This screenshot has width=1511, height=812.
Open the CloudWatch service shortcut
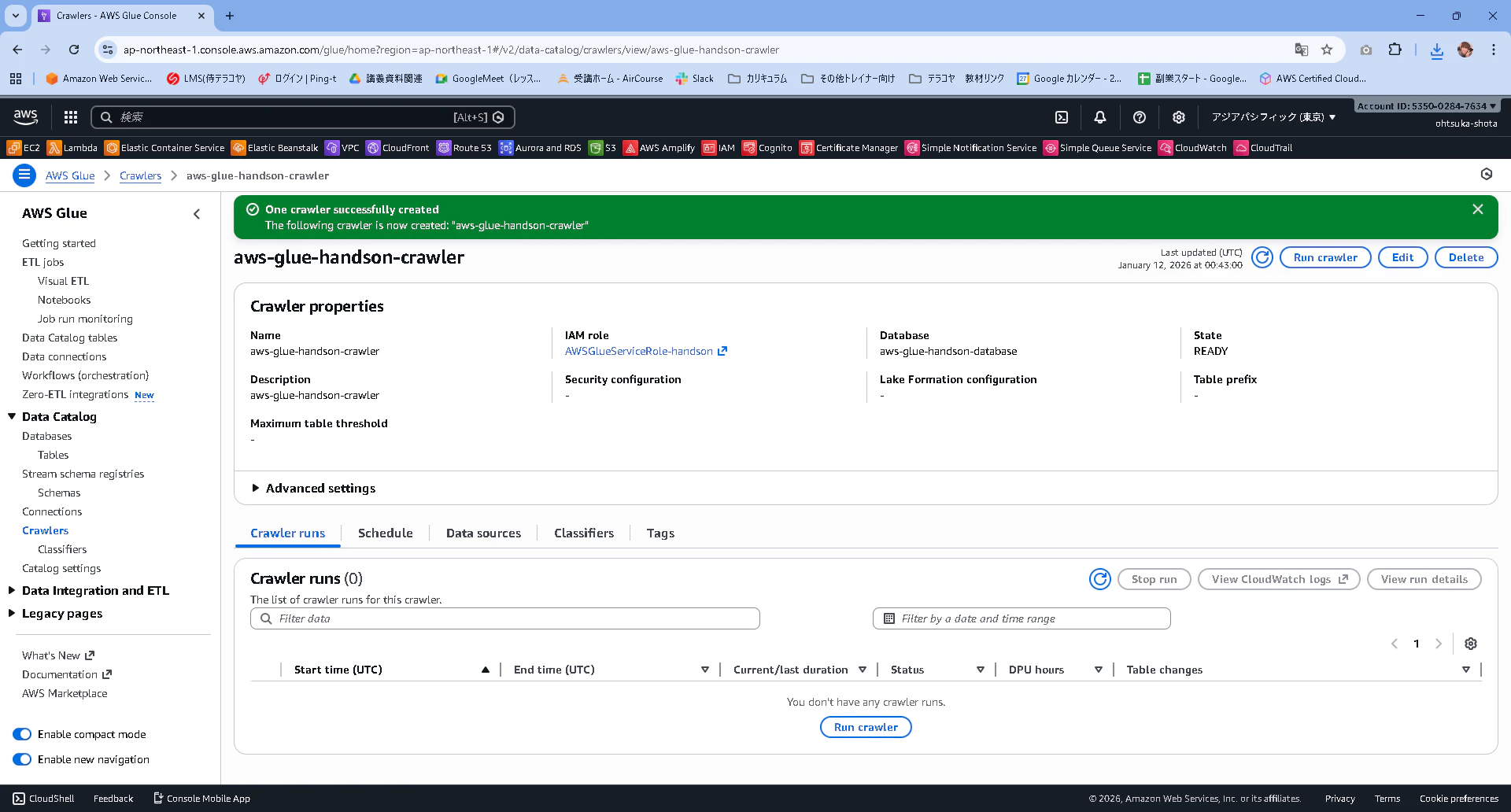1192,148
